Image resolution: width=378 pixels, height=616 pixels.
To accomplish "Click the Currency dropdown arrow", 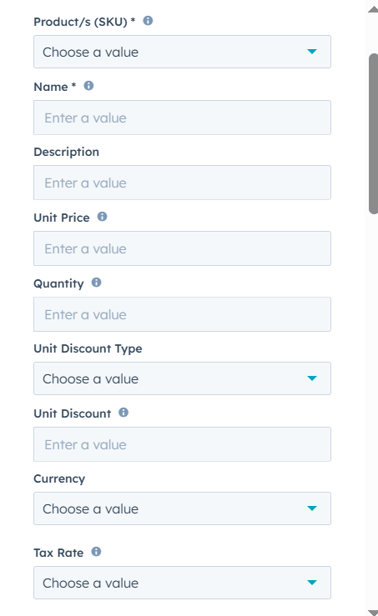I will pos(312,508).
